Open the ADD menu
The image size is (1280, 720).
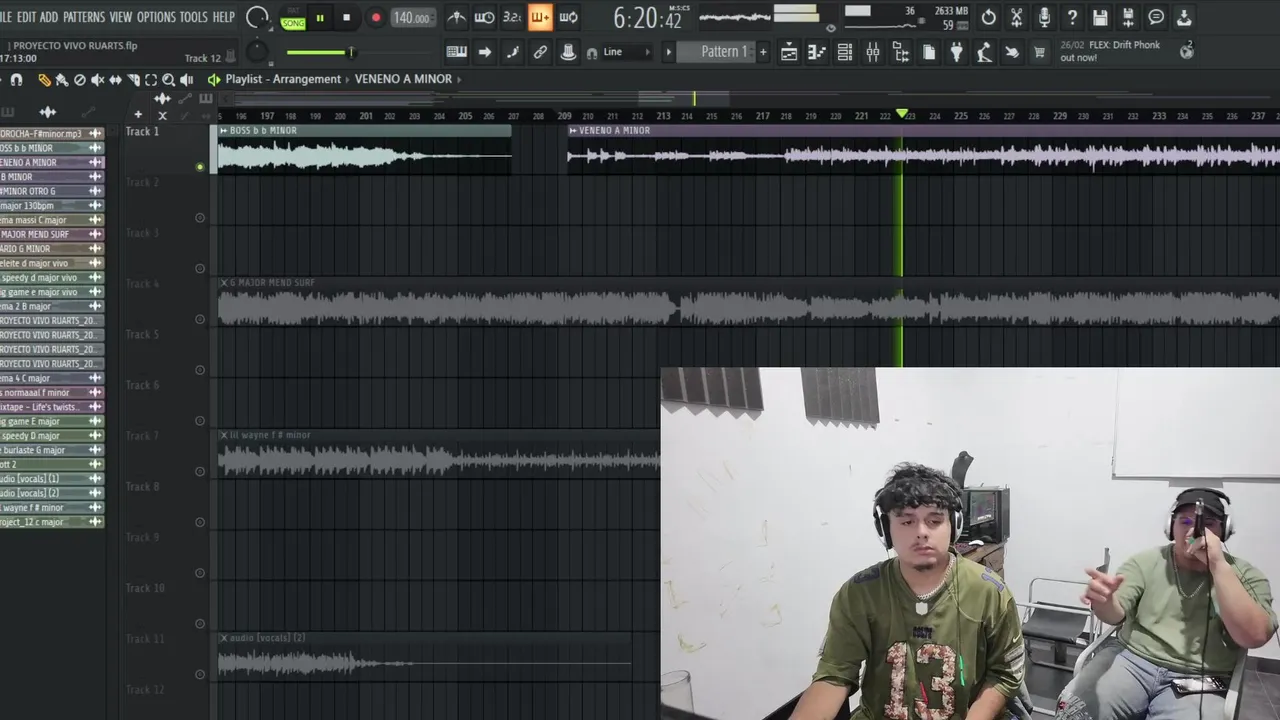(49, 17)
